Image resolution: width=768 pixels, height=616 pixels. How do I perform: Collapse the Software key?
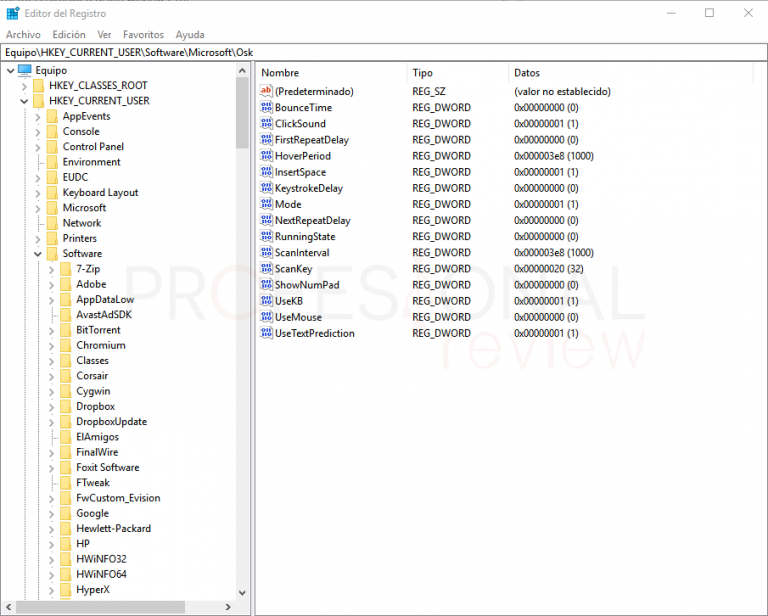click(38, 254)
